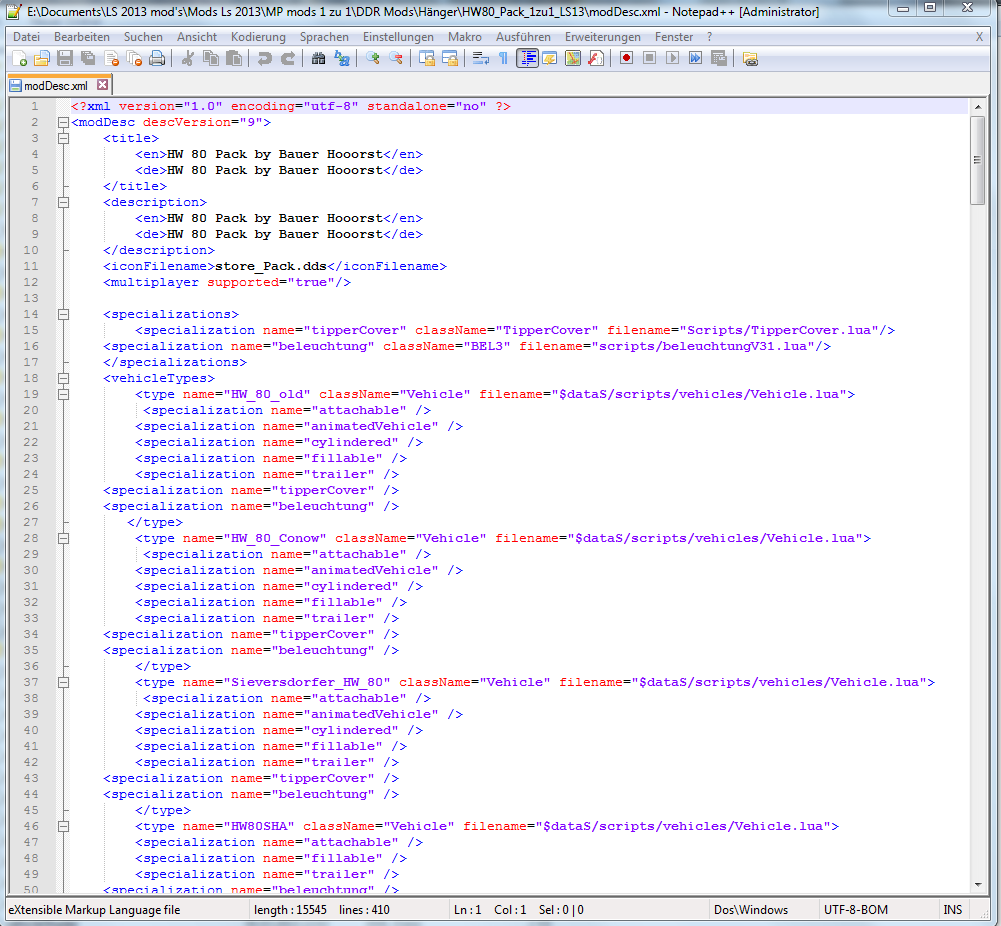Start macro recording with red dot icon

626,59
